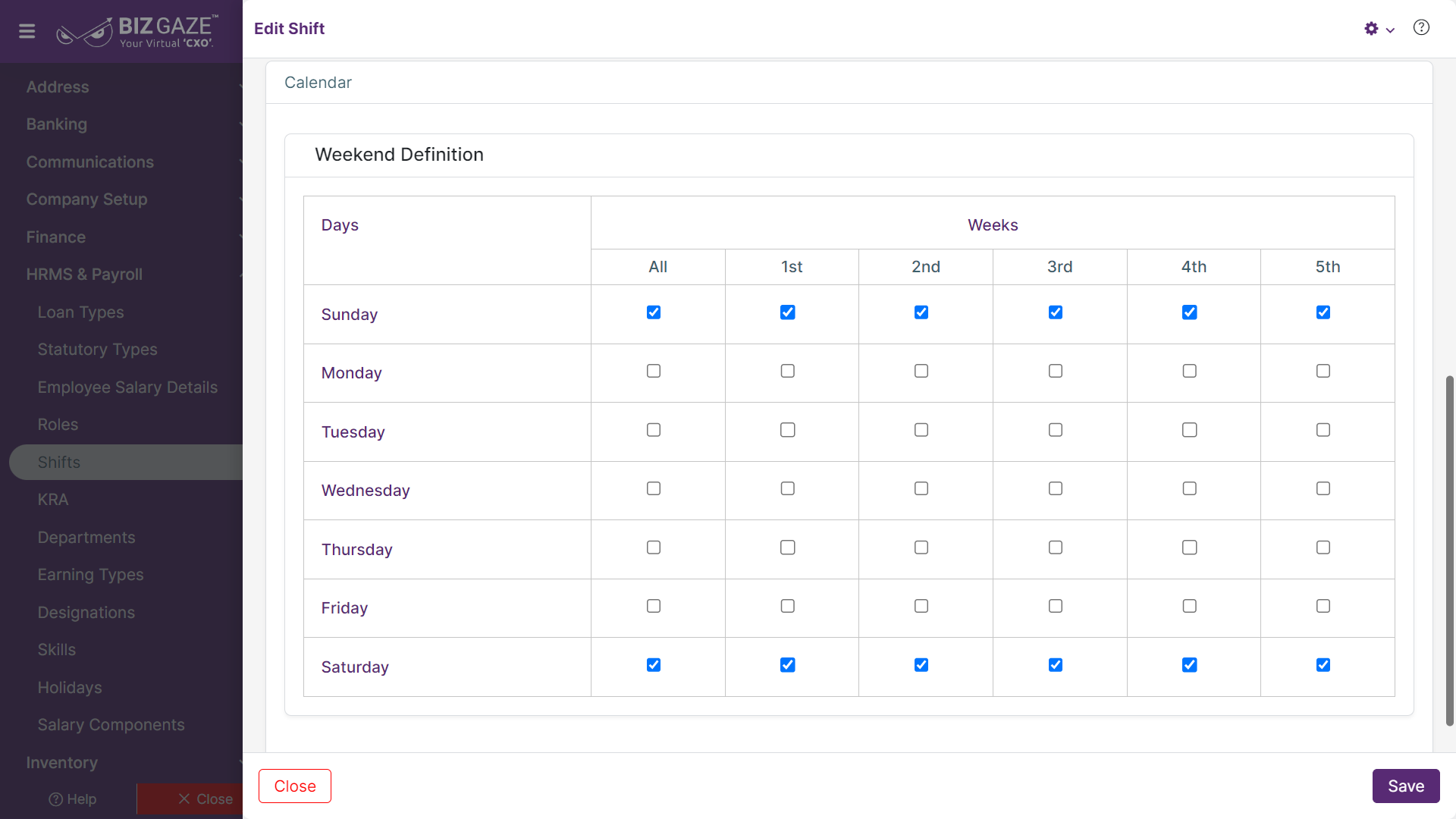
Task: Click the Help link in sidebar footer
Action: click(x=73, y=799)
